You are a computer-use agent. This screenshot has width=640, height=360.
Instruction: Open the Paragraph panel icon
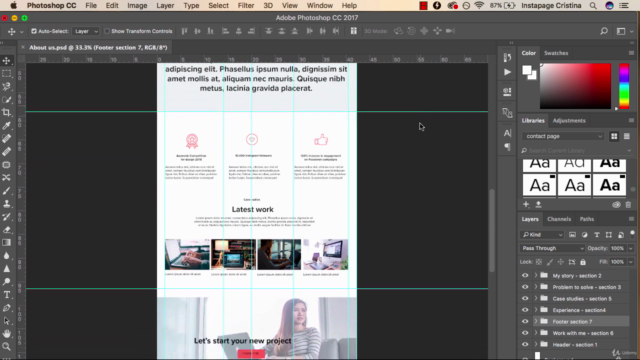tap(507, 147)
